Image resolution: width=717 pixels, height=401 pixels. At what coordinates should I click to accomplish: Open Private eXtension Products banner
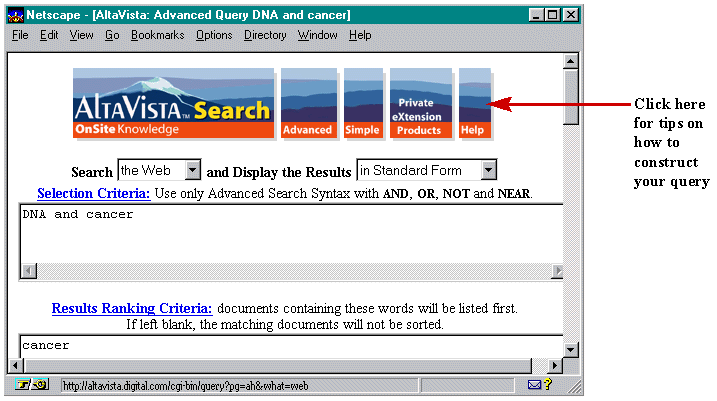click(x=420, y=104)
